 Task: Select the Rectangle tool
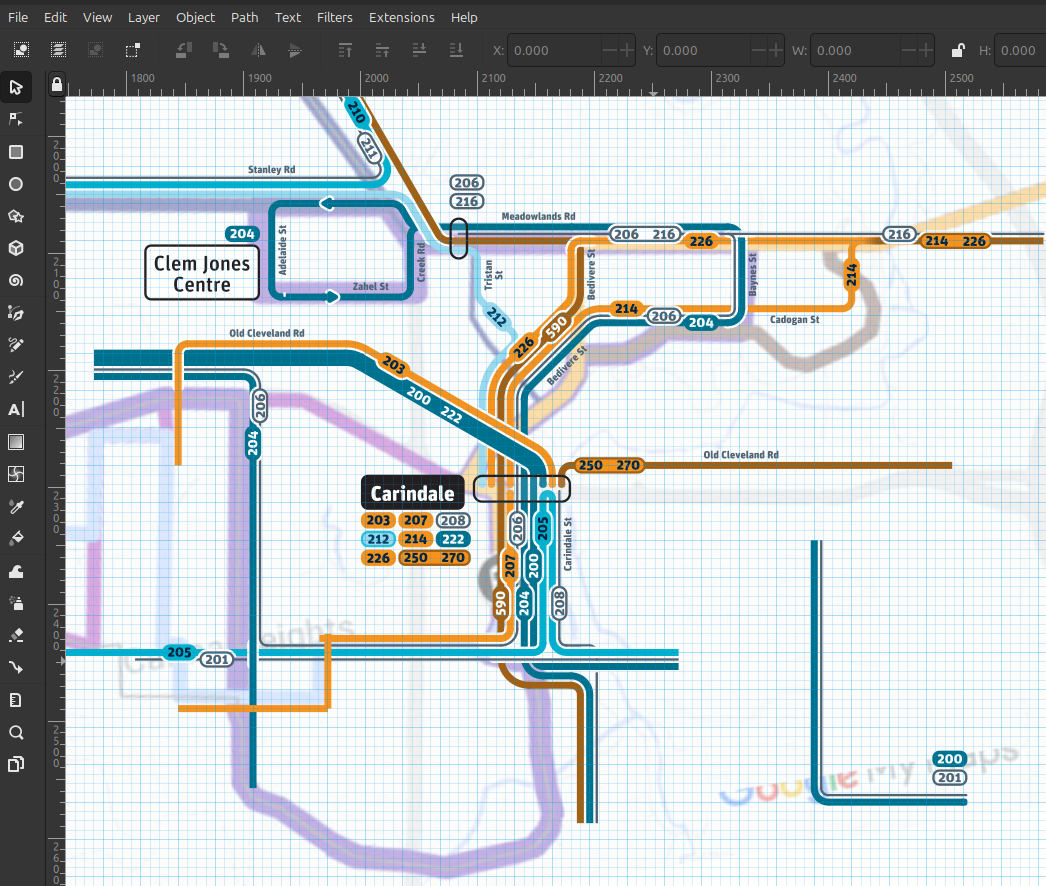click(16, 152)
